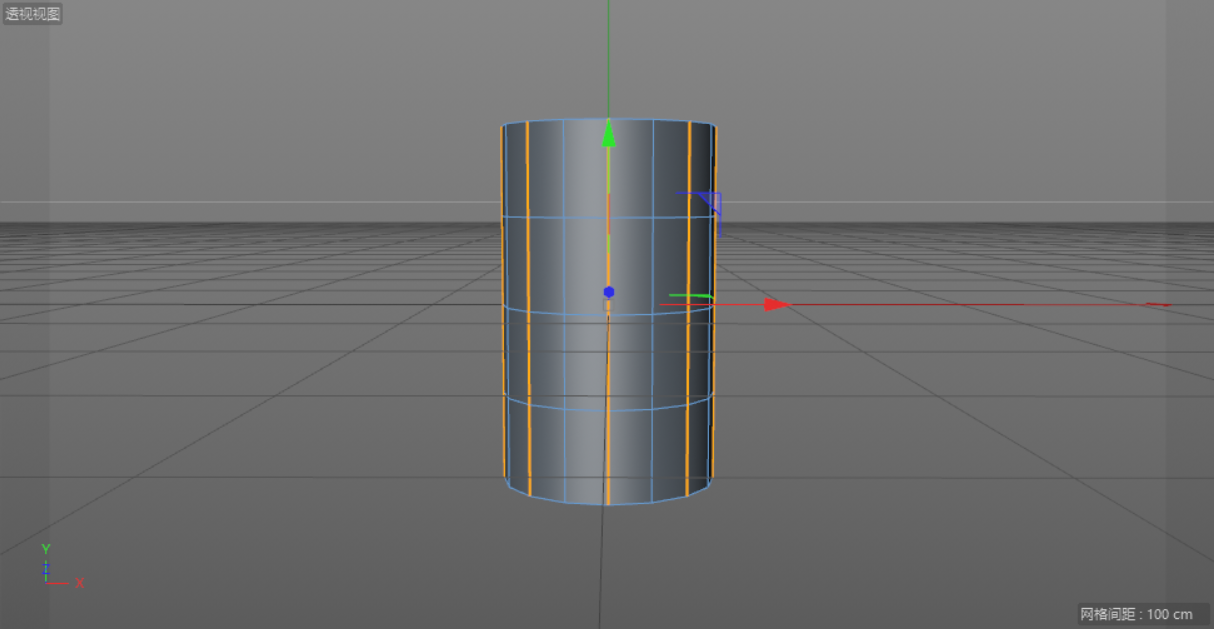Click the 透视视图 viewport label

pos(33,14)
